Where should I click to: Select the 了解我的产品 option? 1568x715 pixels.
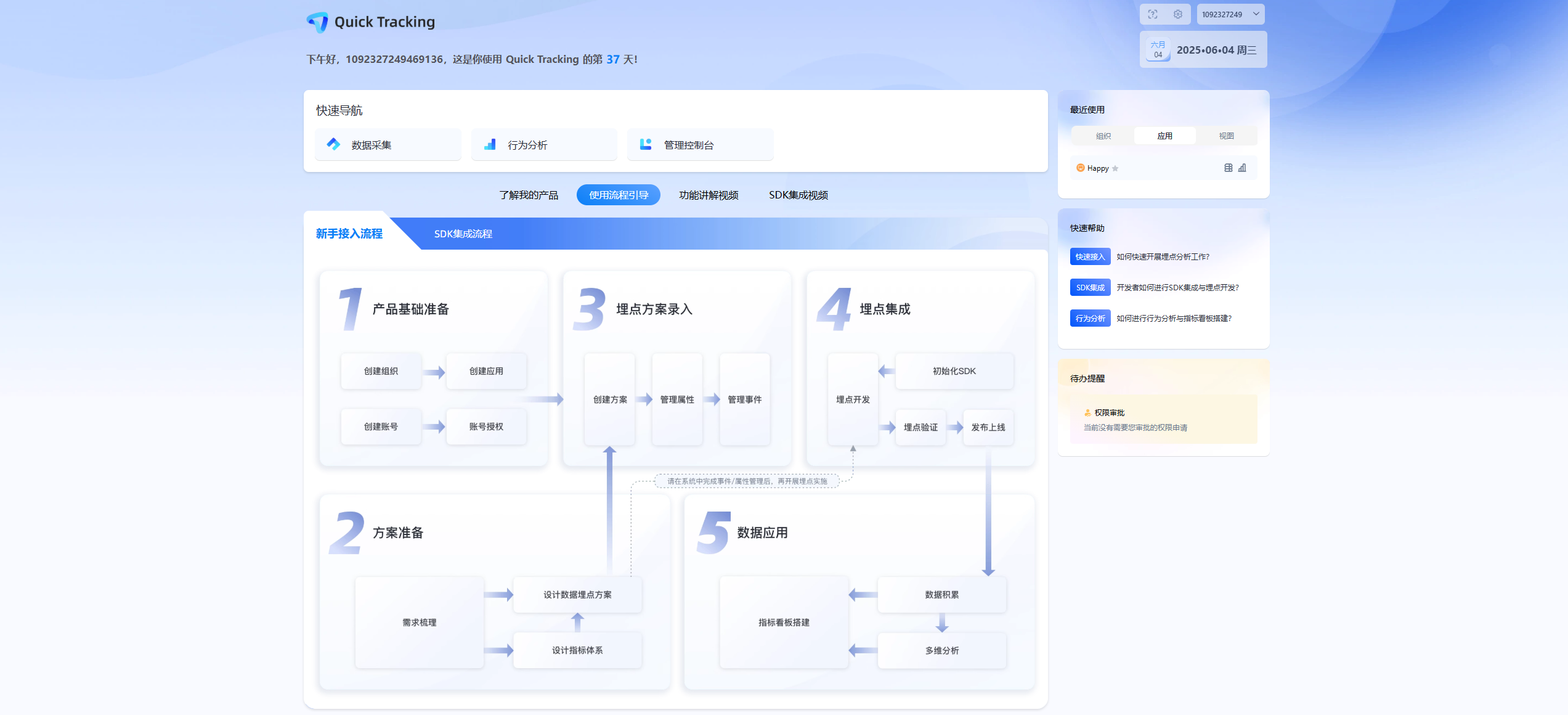click(x=529, y=195)
